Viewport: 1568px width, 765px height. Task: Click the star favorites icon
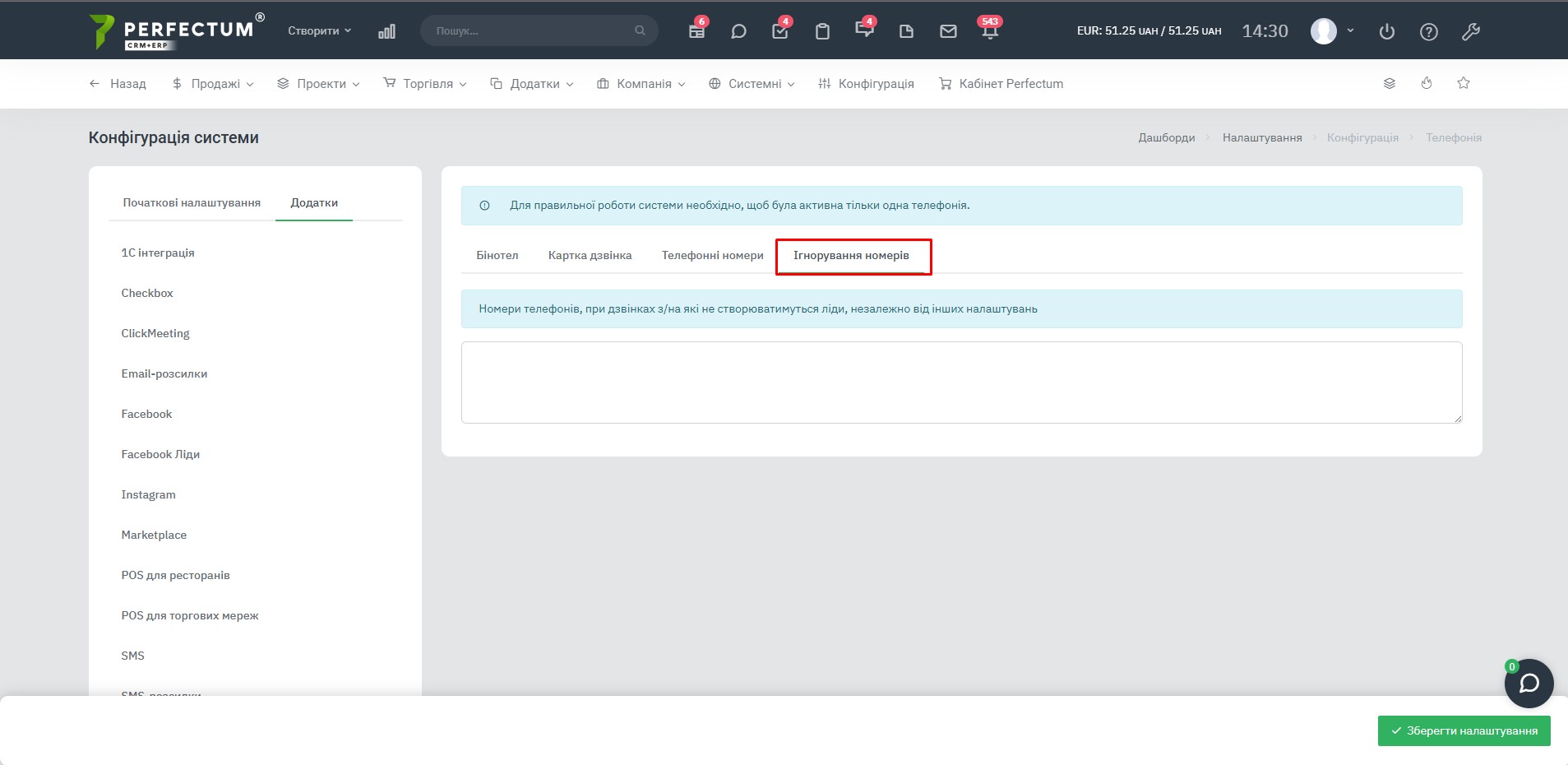click(x=1464, y=83)
